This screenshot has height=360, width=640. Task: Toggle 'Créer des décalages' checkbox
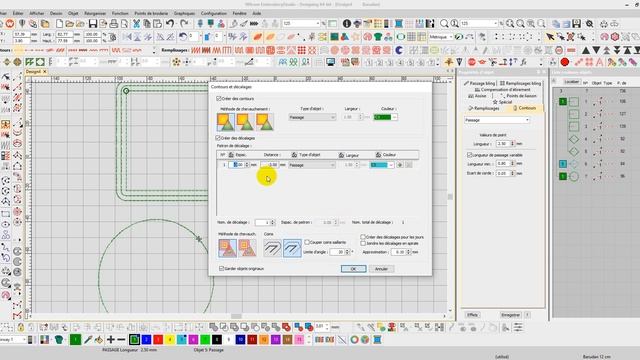coord(218,138)
